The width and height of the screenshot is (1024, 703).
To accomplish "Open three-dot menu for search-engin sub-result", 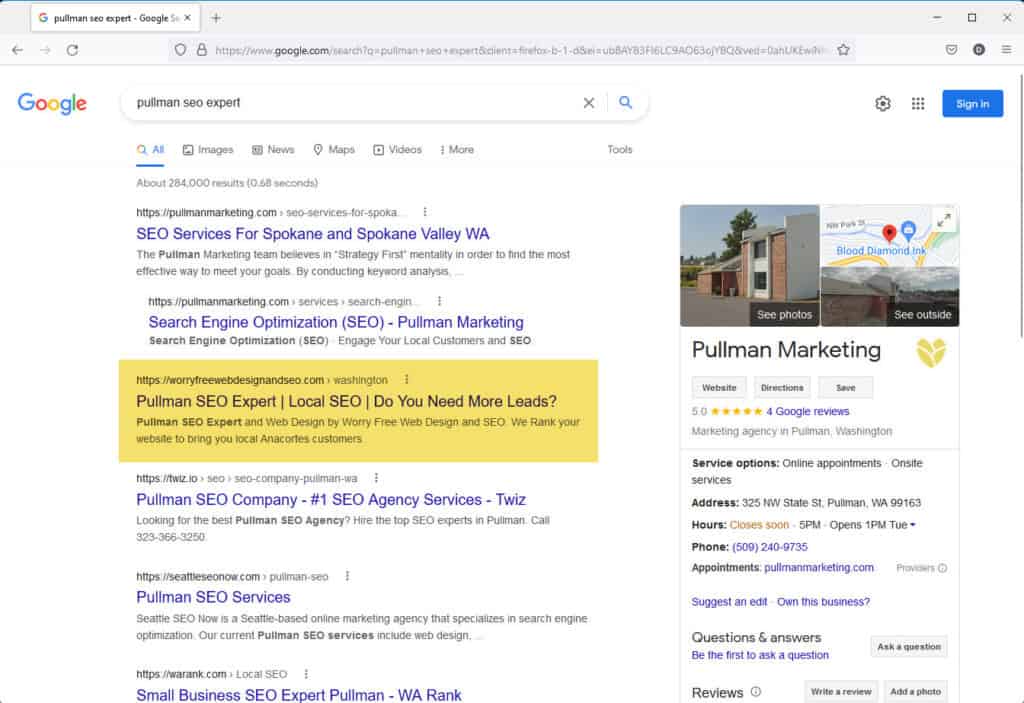I will pos(440,301).
